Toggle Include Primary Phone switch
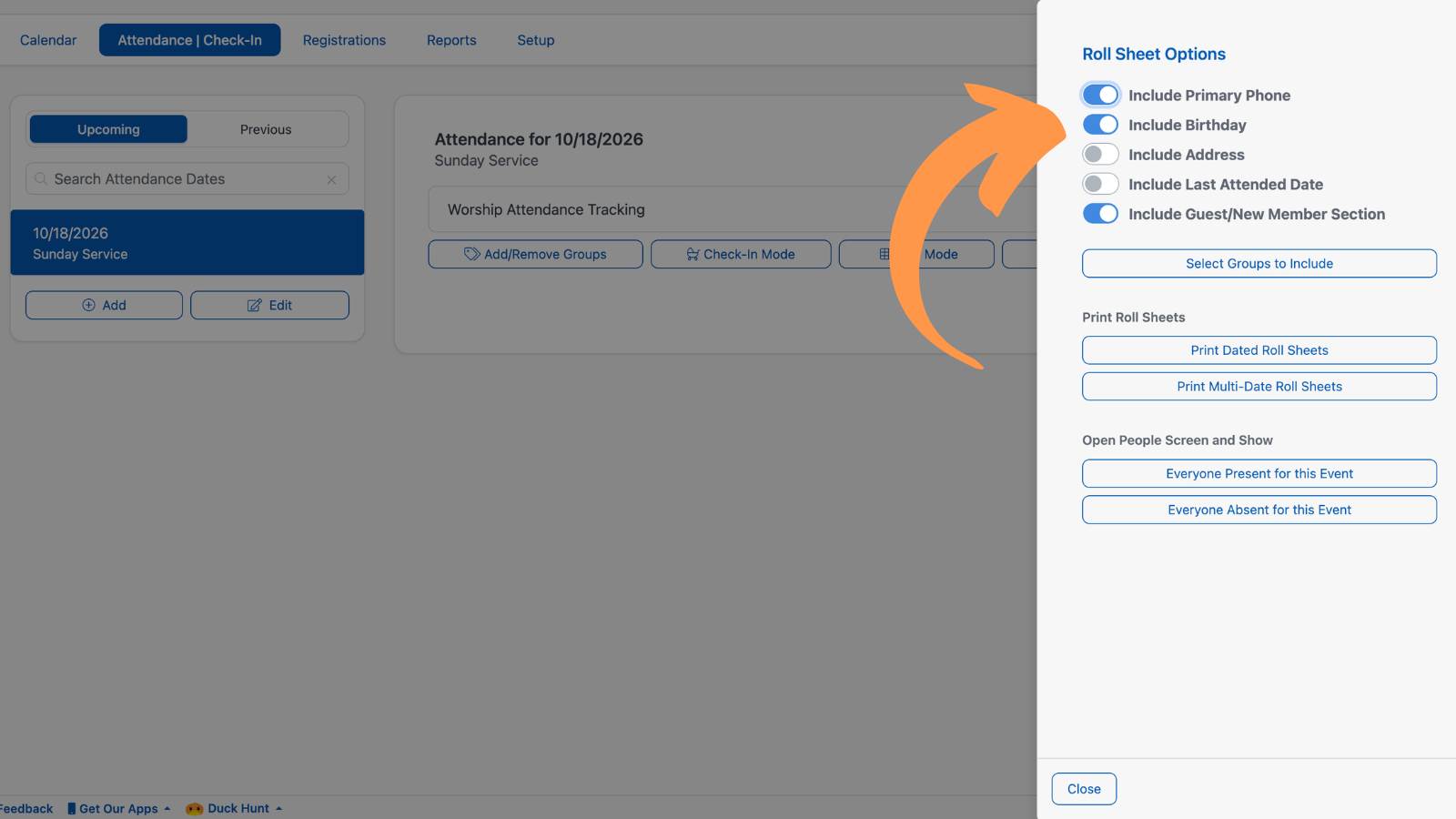Screen dimensions: 1456x819 click(1100, 95)
